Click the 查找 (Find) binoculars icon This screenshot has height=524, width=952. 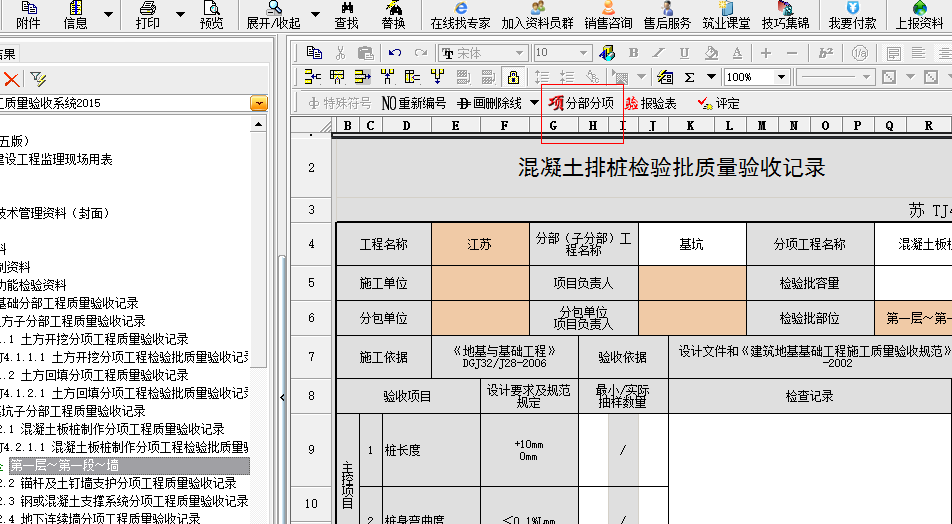[x=346, y=14]
